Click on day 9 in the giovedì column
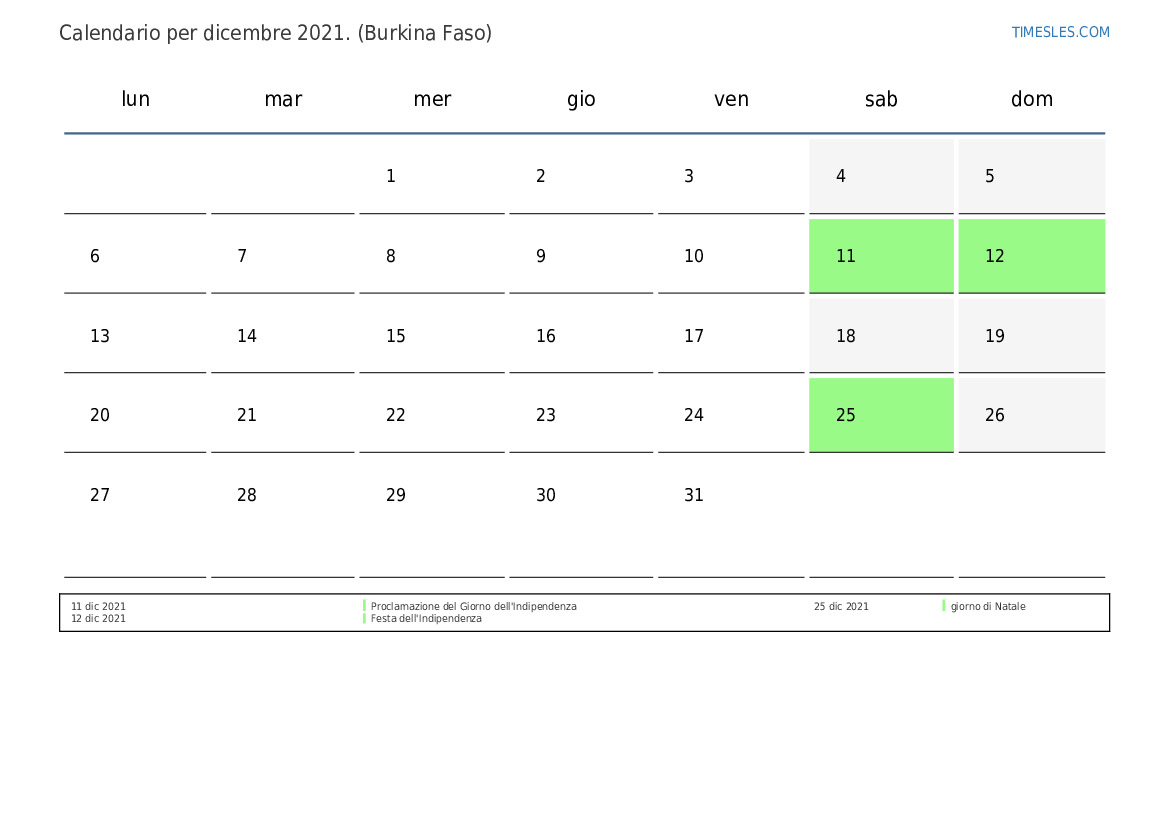1169x827 pixels. tap(541, 256)
